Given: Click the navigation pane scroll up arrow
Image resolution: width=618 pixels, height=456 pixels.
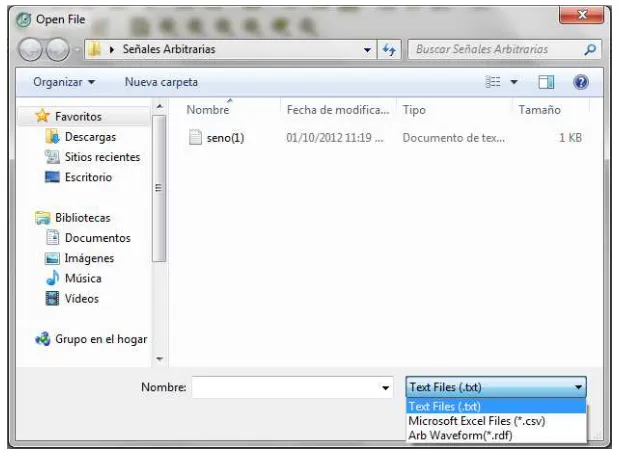Looking at the screenshot, I should [x=159, y=106].
